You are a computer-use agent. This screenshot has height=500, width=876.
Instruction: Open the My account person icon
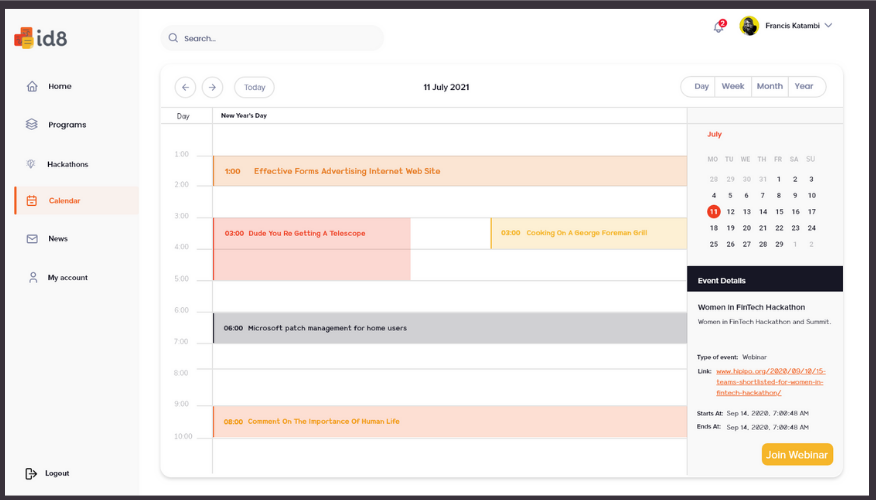33,277
